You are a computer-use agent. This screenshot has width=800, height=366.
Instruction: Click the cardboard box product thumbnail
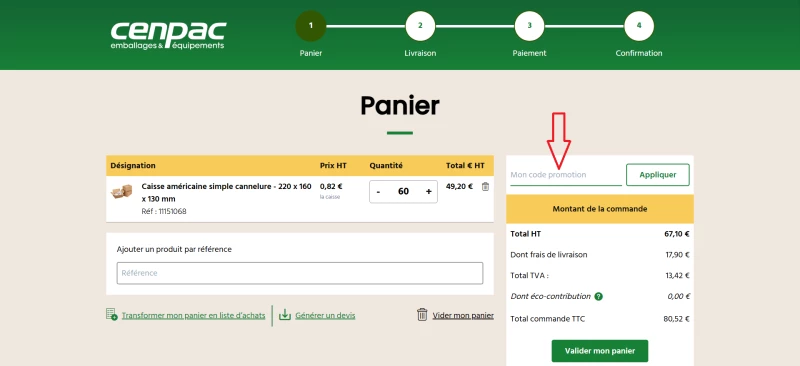coord(121,191)
